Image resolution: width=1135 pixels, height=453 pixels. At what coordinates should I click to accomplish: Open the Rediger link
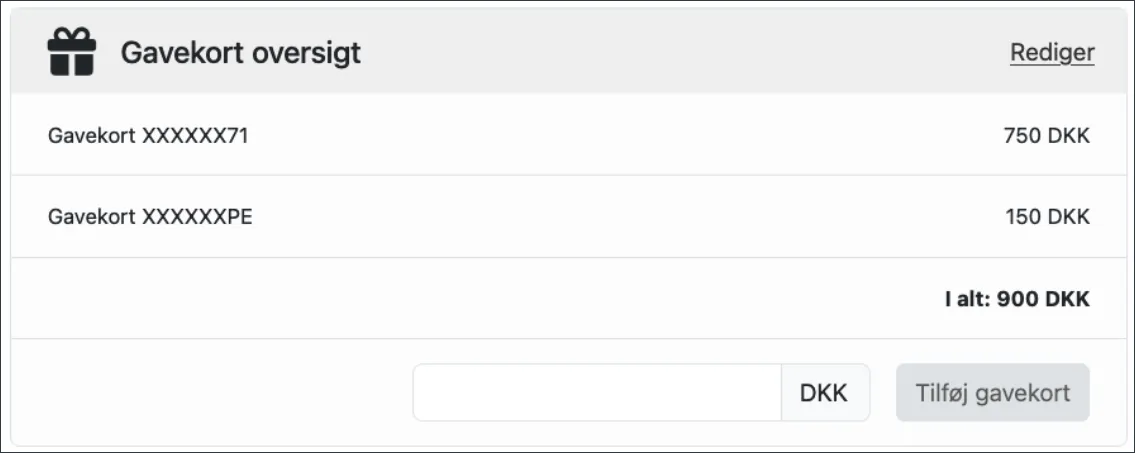click(1052, 52)
